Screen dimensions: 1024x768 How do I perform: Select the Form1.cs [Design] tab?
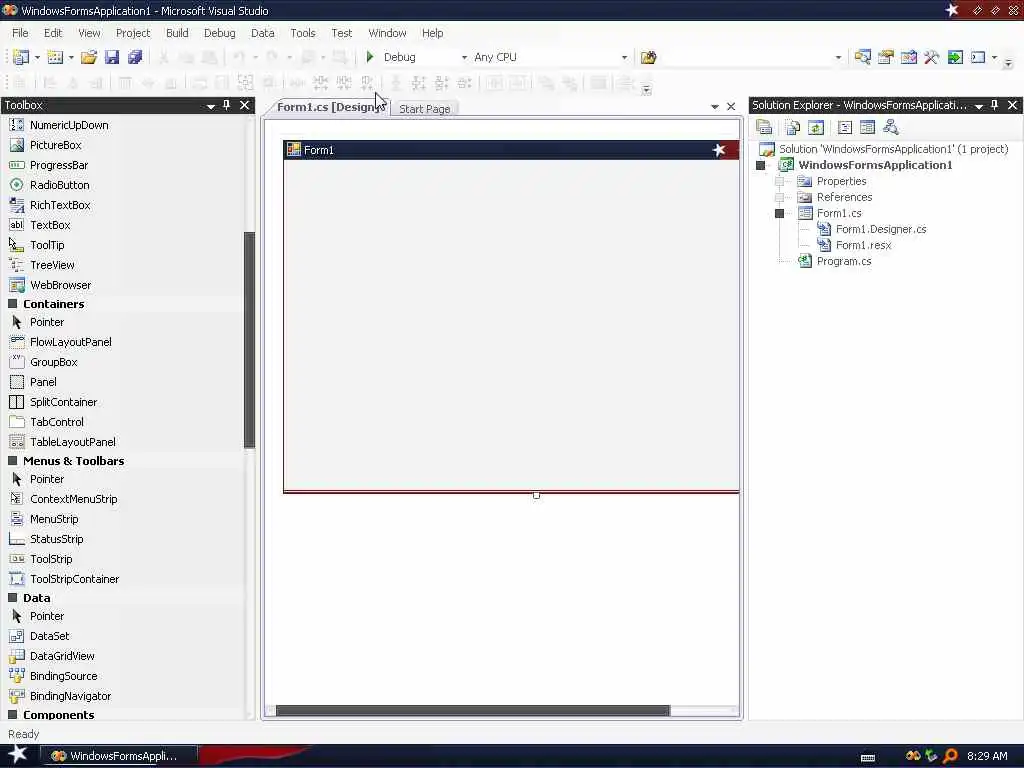pyautogui.click(x=328, y=107)
